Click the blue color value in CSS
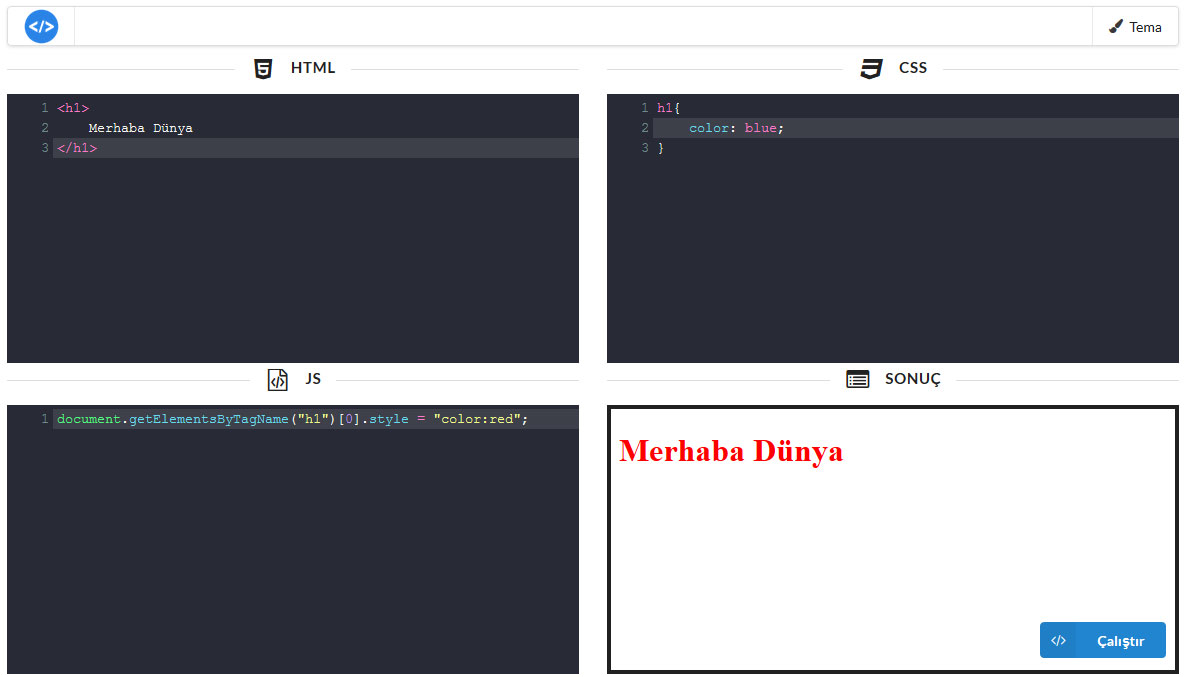 [x=760, y=128]
